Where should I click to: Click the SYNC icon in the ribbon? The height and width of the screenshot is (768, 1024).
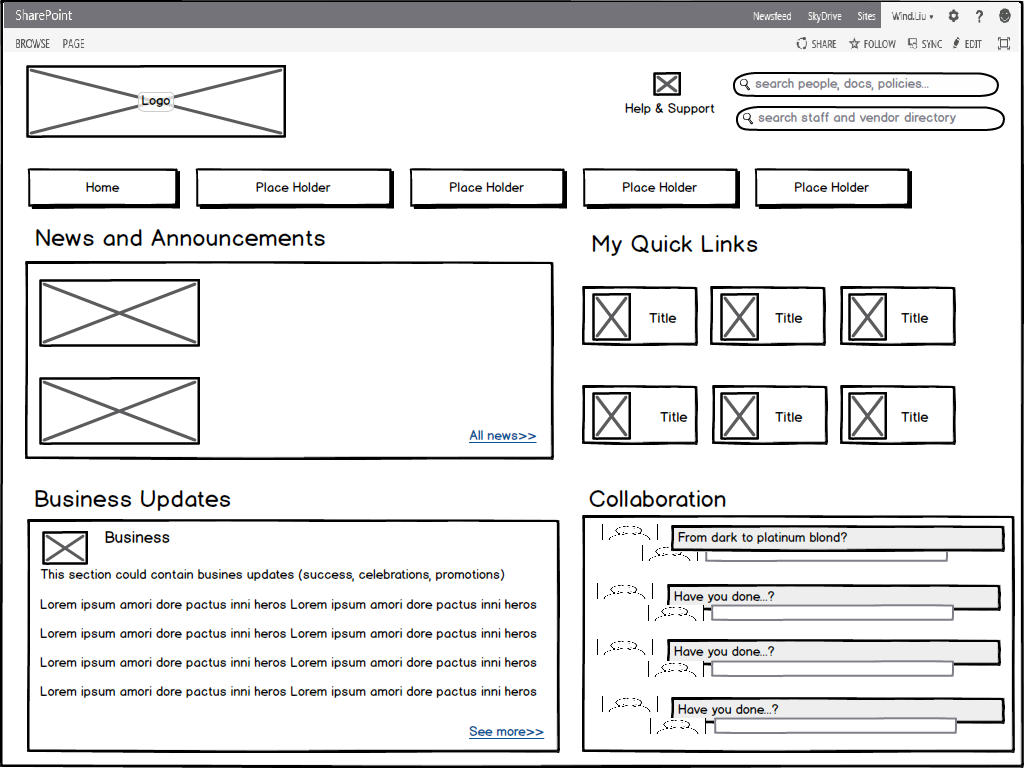click(x=912, y=44)
